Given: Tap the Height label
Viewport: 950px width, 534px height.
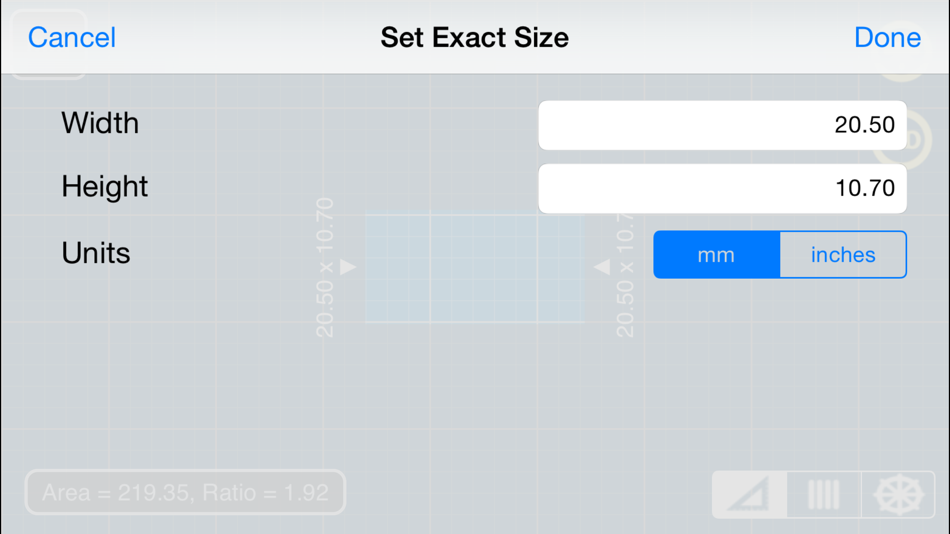Looking at the screenshot, I should click(104, 187).
